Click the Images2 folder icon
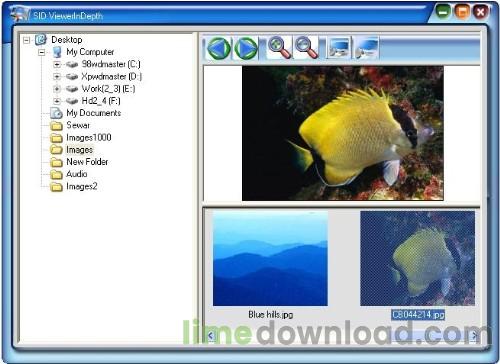 [56, 186]
